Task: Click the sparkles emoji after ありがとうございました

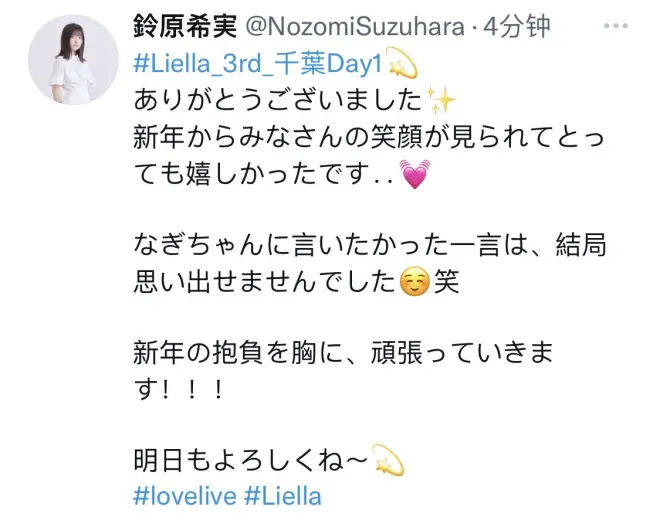Action: [440, 100]
